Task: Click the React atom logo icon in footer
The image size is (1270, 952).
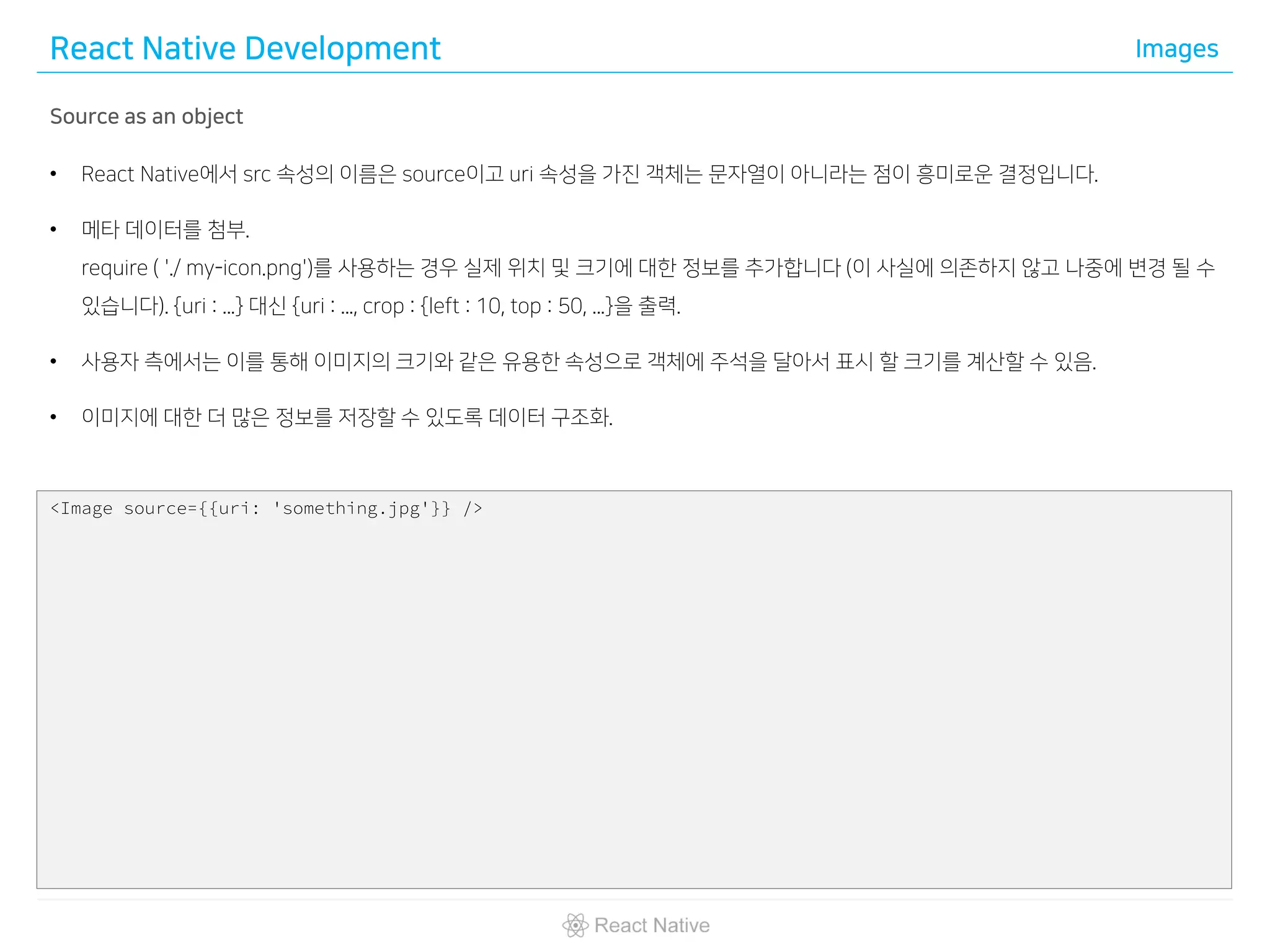Action: [x=575, y=925]
